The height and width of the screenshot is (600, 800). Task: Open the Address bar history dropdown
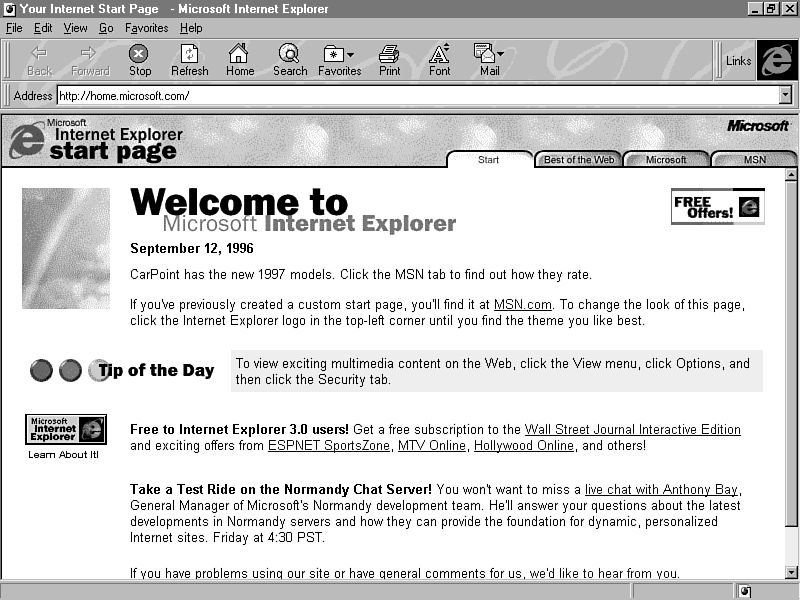[786, 95]
